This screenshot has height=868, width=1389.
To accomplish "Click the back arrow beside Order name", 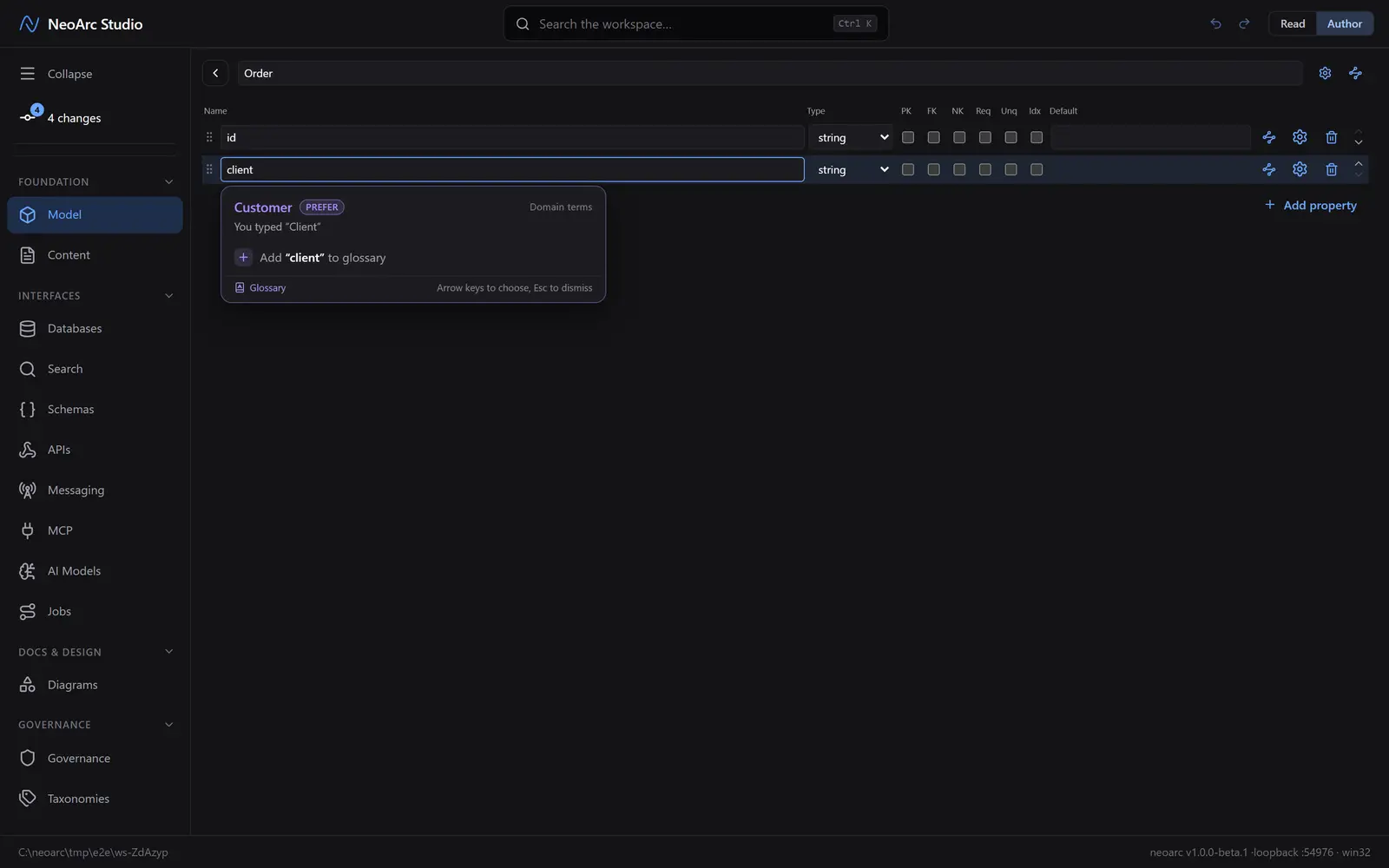I will [x=215, y=73].
